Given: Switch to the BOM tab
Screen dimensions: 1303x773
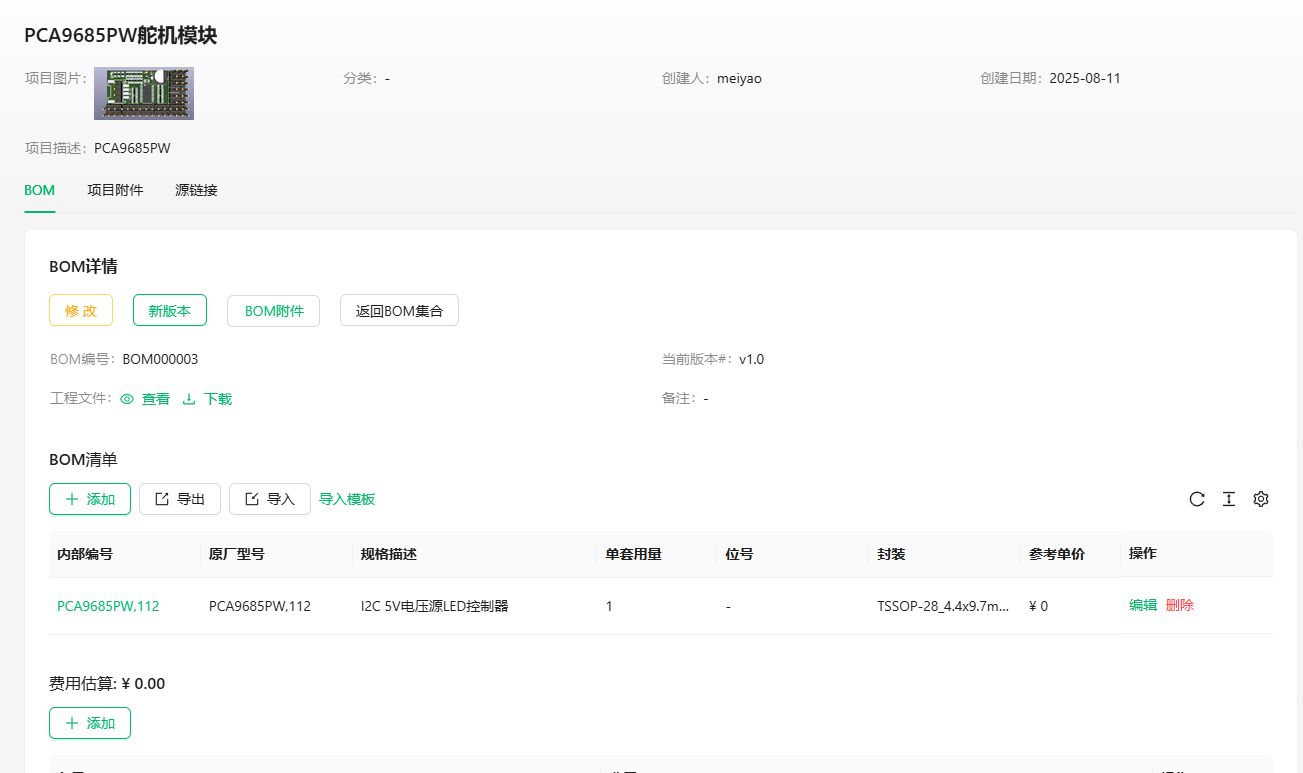Looking at the screenshot, I should (39, 190).
